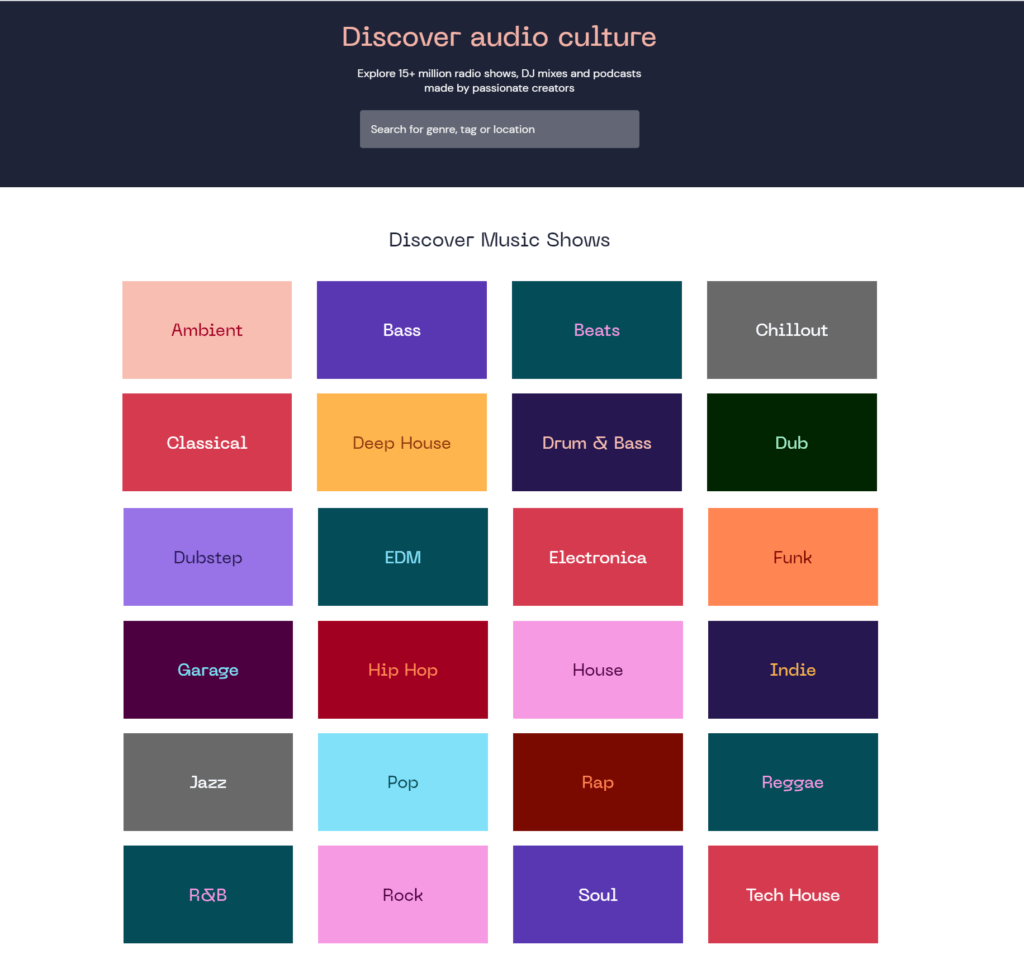Open the House genre tile
This screenshot has height=959, width=1024.
[598, 670]
